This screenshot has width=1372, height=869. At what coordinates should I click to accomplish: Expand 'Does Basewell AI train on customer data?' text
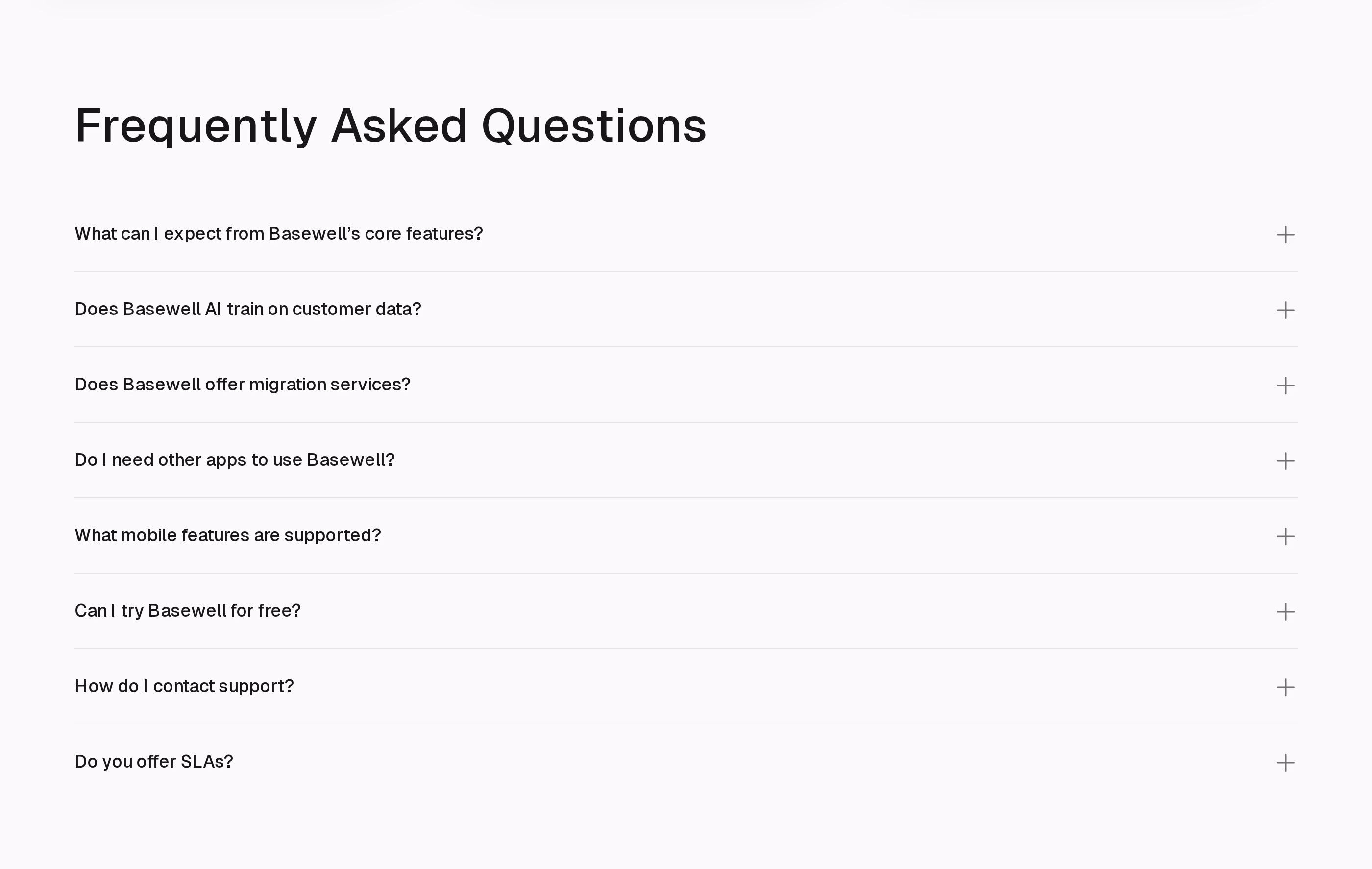click(x=248, y=309)
